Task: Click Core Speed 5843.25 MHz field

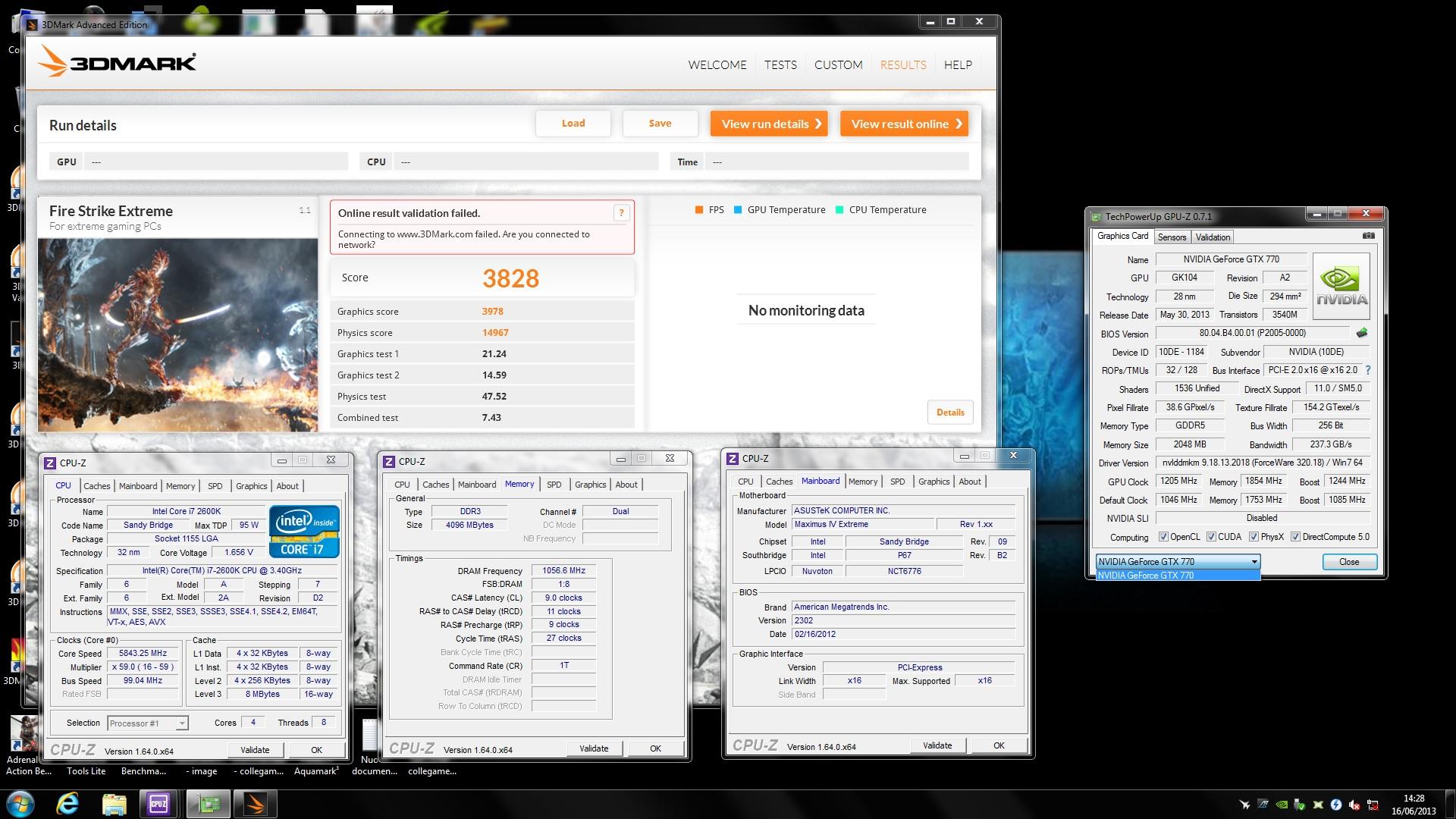Action: (x=143, y=653)
